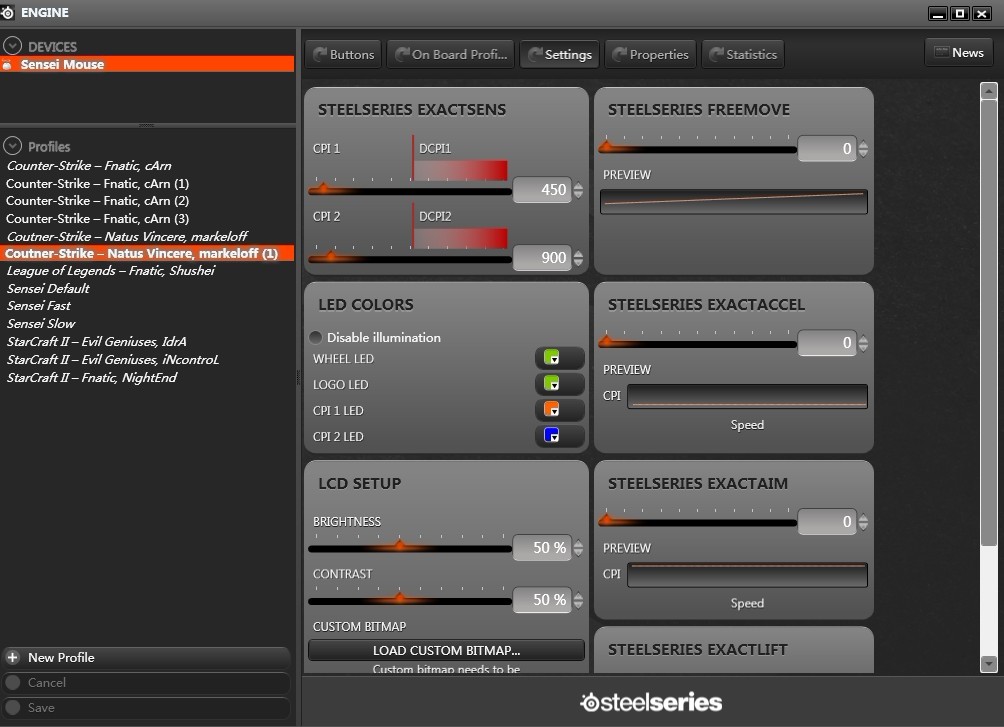
Task: Select StarCraft II – Evil Geniuses, iNcontroL profile
Action: (x=113, y=359)
